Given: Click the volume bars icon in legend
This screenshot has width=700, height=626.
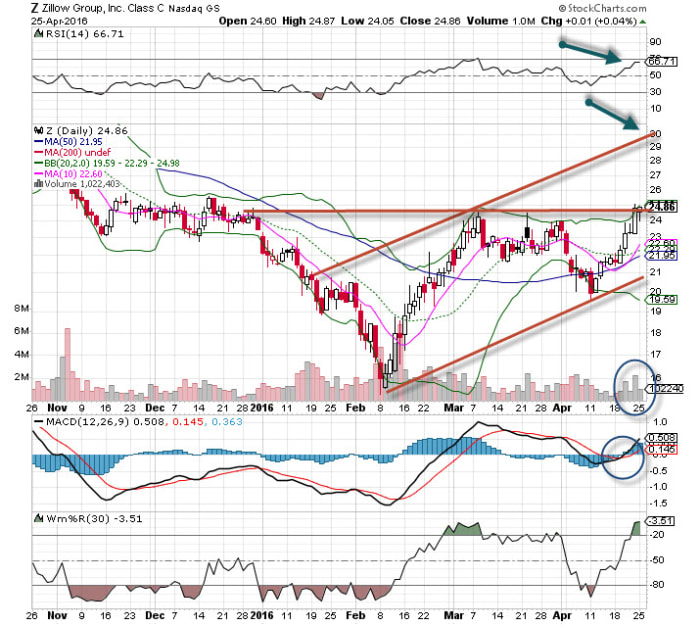Looking at the screenshot, I should coord(39,184).
